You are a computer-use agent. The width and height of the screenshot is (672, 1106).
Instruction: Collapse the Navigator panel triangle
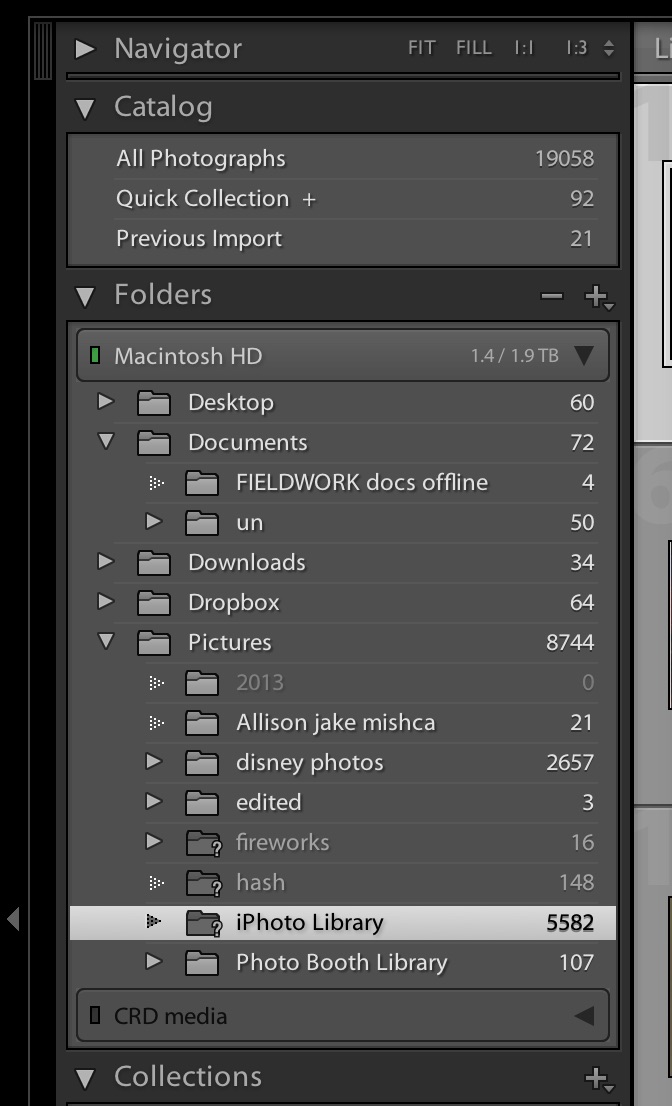coord(85,48)
